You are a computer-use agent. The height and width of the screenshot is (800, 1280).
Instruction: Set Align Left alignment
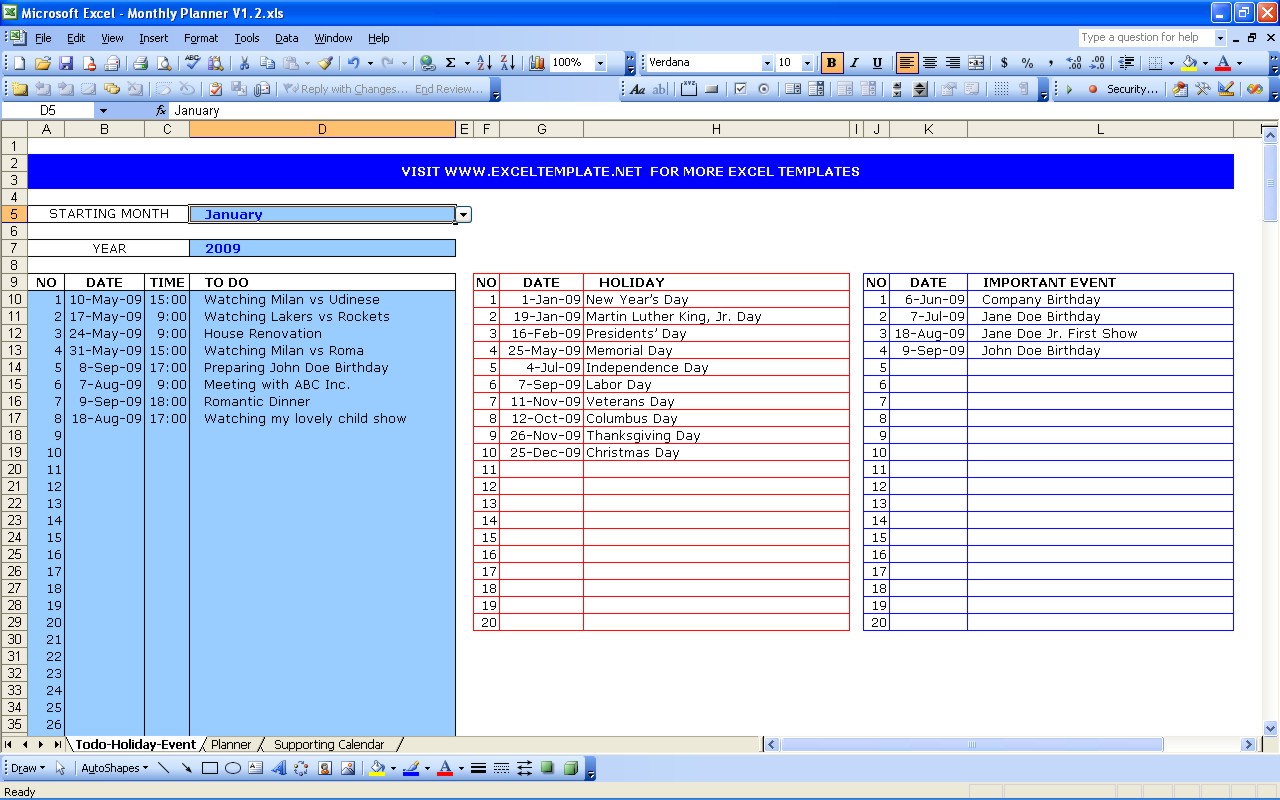click(907, 63)
